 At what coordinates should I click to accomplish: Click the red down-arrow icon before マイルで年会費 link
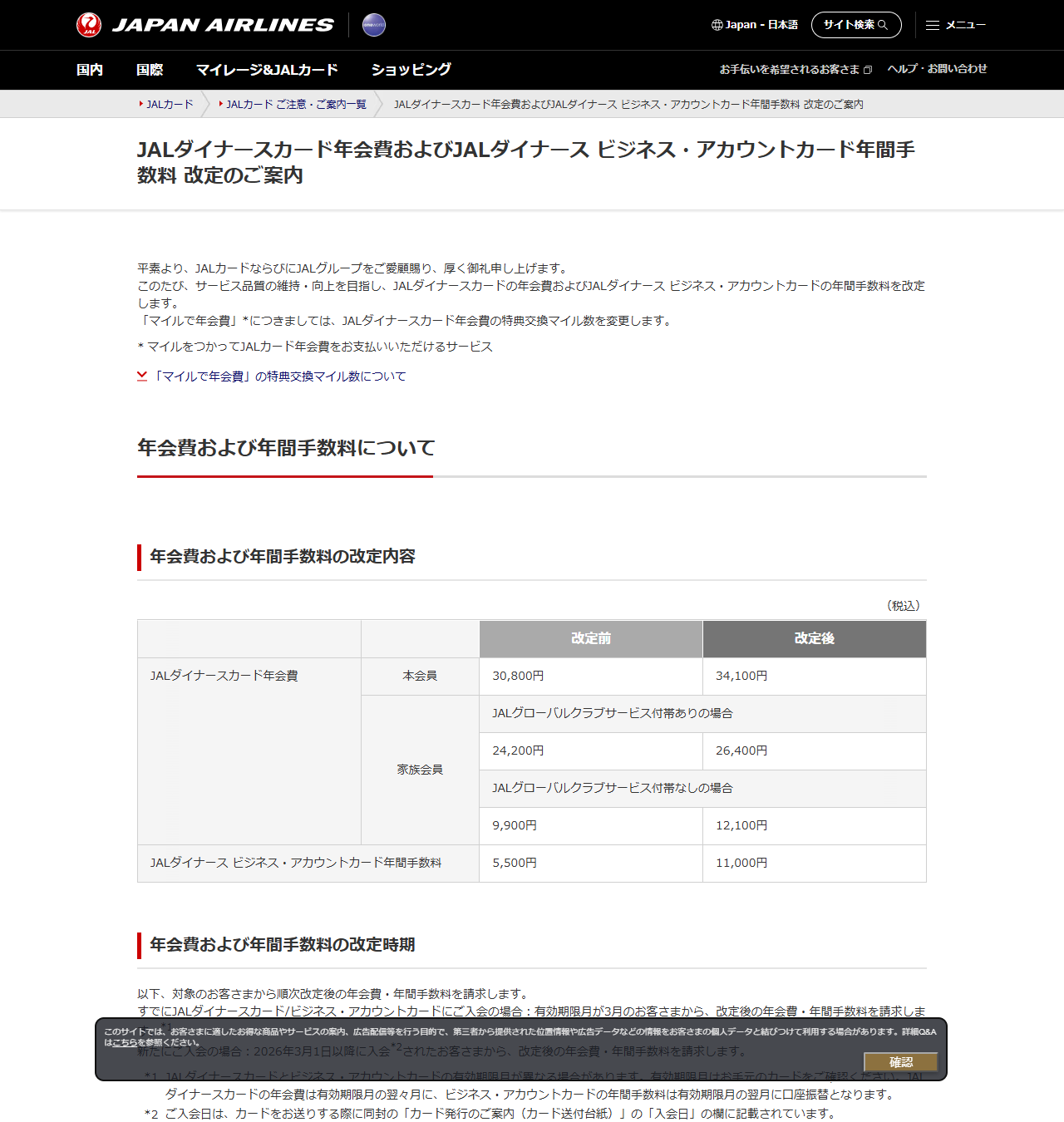[142, 376]
